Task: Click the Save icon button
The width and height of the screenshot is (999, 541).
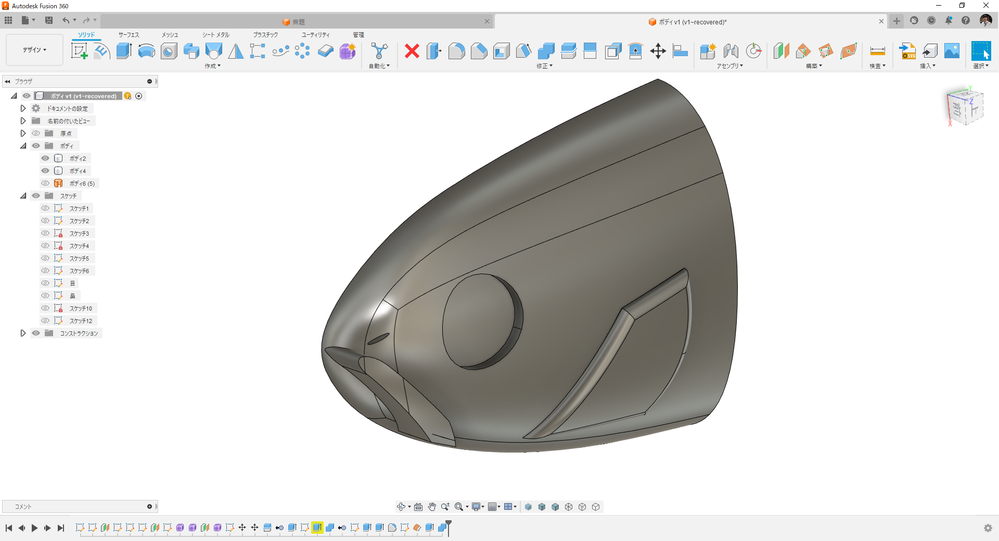Action: (48, 20)
